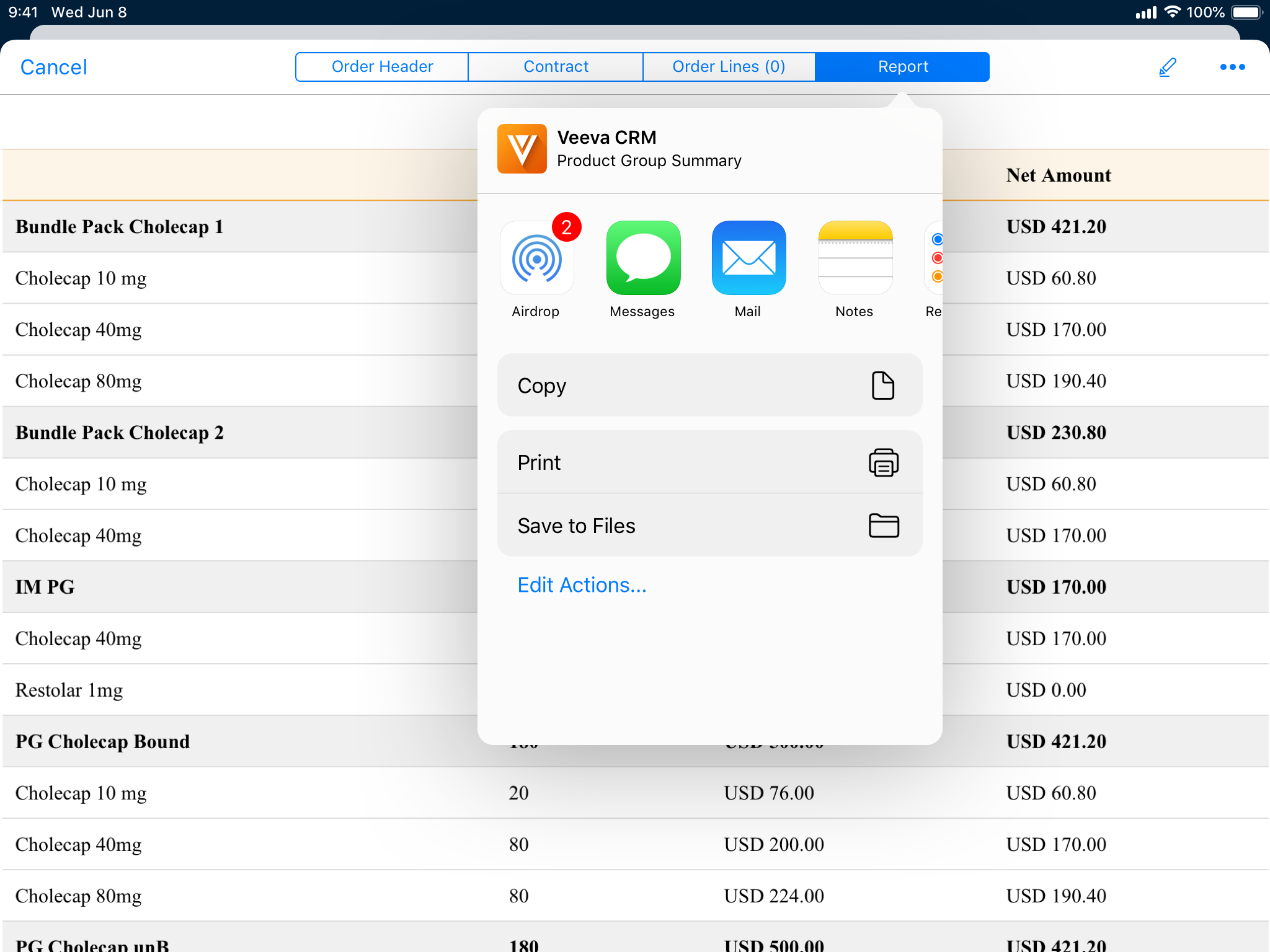1270x952 pixels.
Task: Tap the Airdrop share icon
Action: pyautogui.click(x=536, y=258)
